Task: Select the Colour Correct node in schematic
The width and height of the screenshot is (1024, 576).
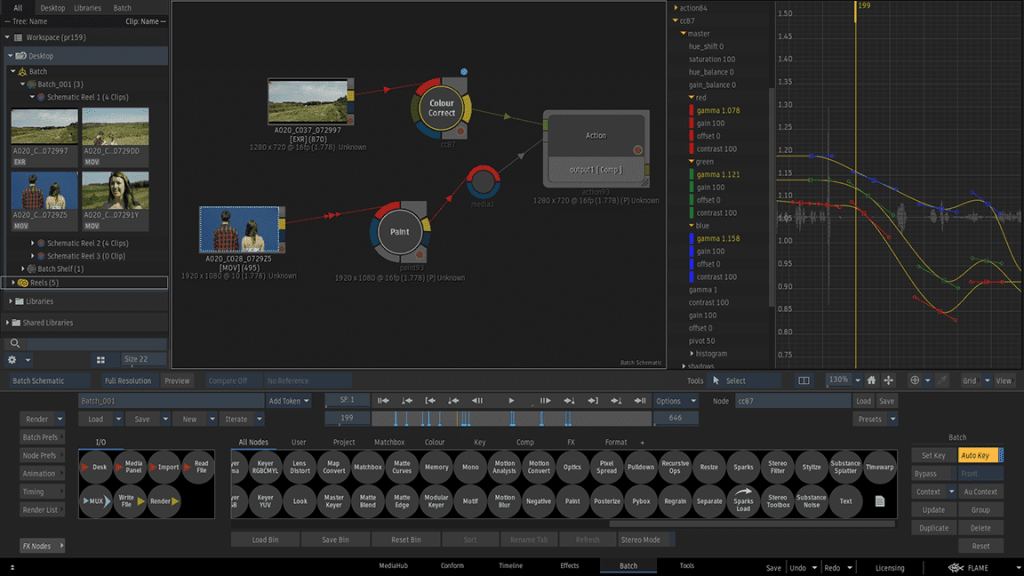Action: click(441, 108)
